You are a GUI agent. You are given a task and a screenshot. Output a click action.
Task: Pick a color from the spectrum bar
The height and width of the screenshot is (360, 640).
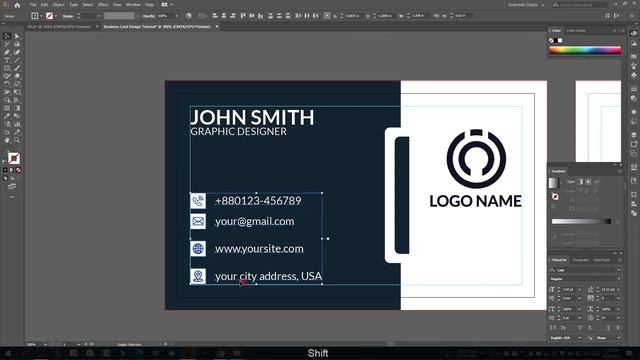click(585, 51)
